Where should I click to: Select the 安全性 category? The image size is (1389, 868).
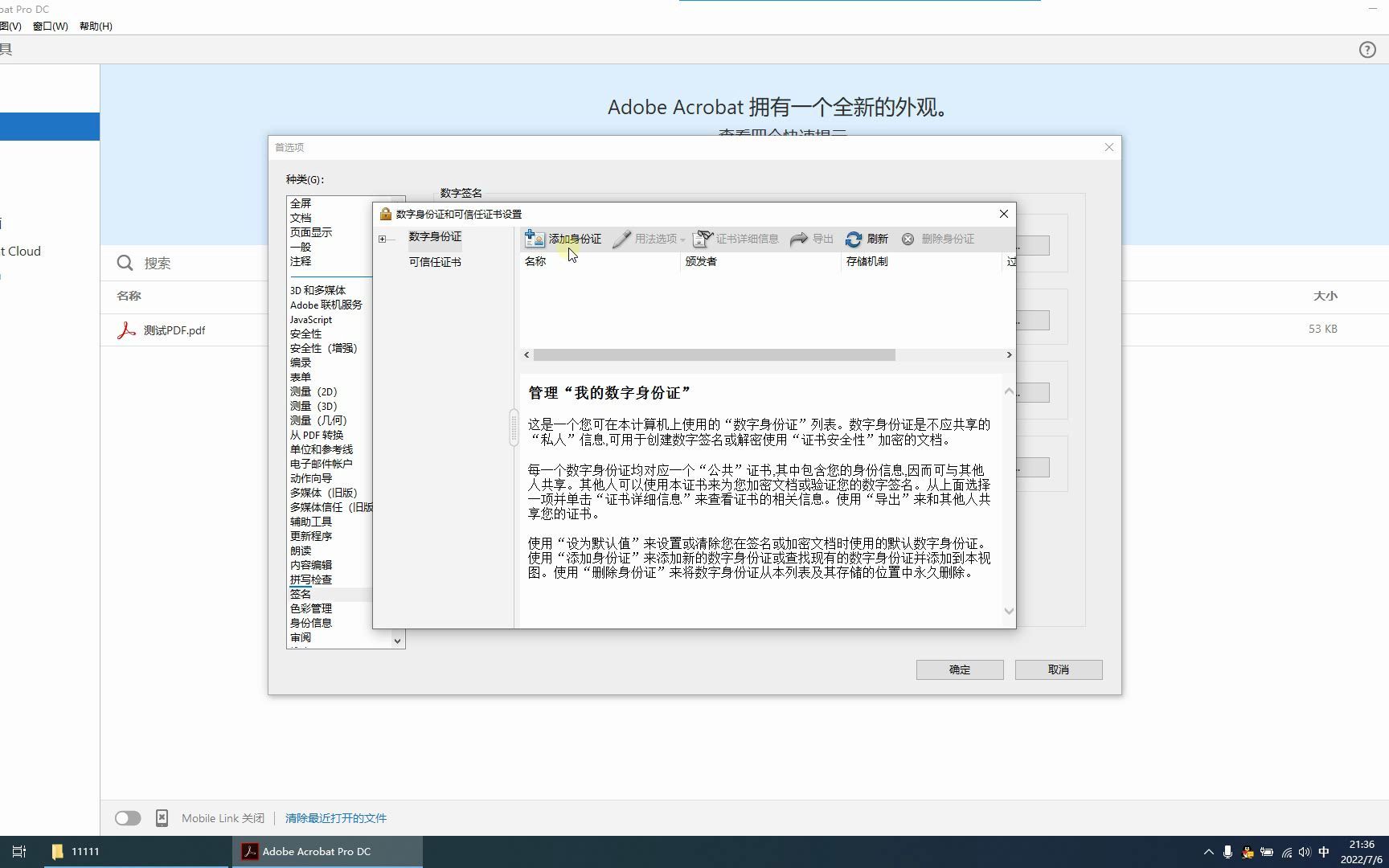coord(306,334)
